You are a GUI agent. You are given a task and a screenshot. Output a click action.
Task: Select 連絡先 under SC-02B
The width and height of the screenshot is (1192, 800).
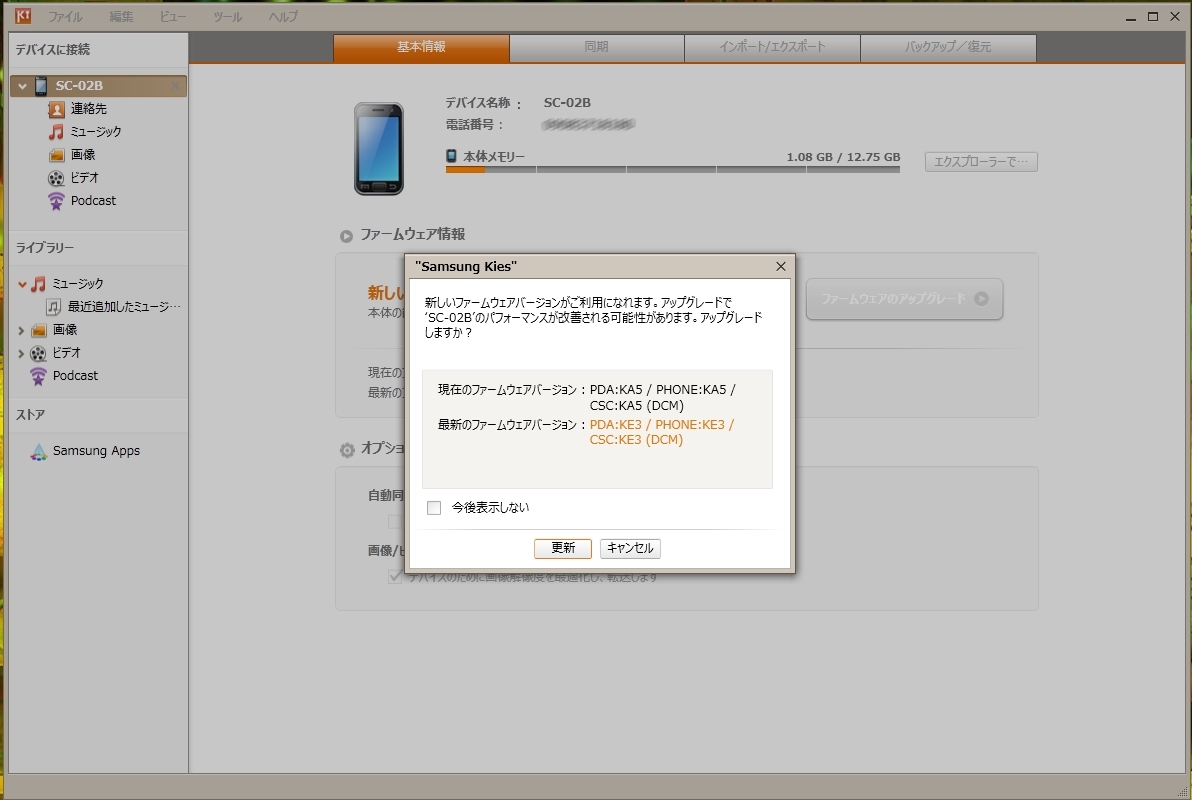click(x=89, y=110)
